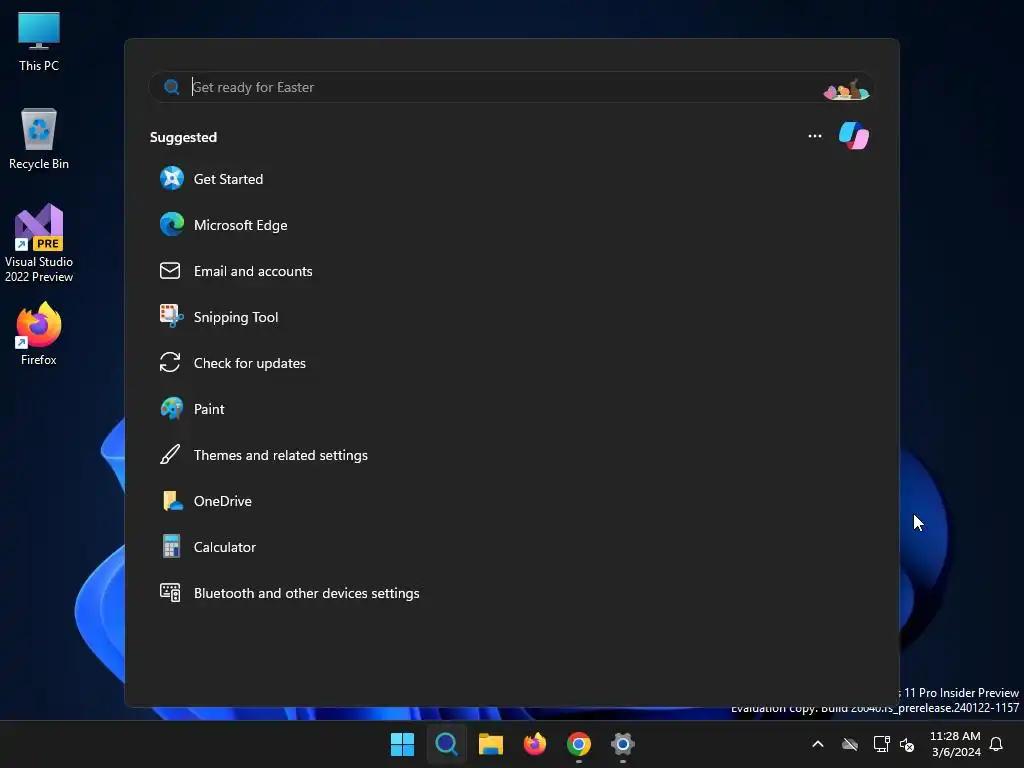Select the Firefox desktop shortcut
Image resolution: width=1024 pixels, height=768 pixels.
39,334
